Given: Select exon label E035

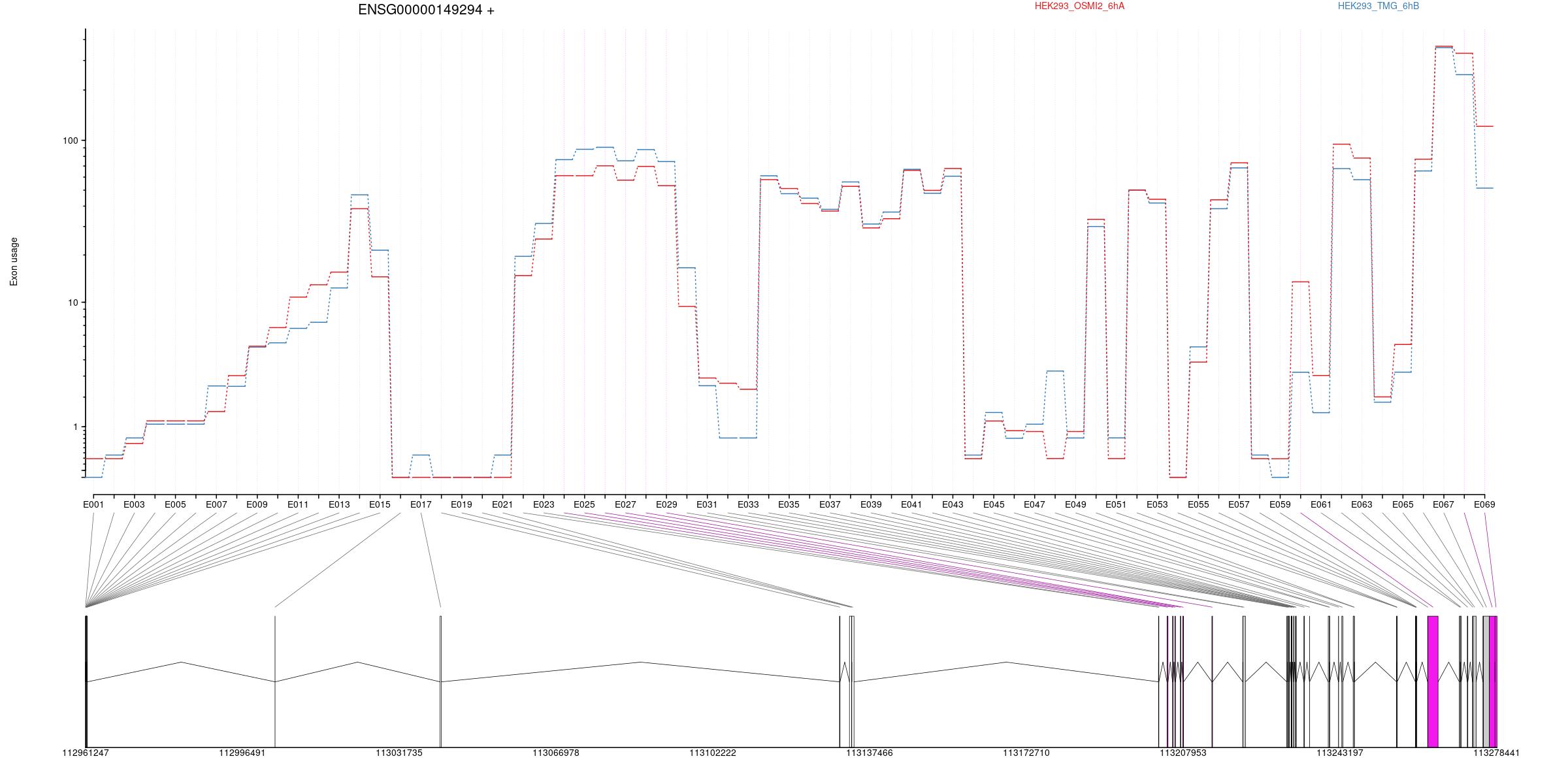Looking at the screenshot, I should point(789,504).
